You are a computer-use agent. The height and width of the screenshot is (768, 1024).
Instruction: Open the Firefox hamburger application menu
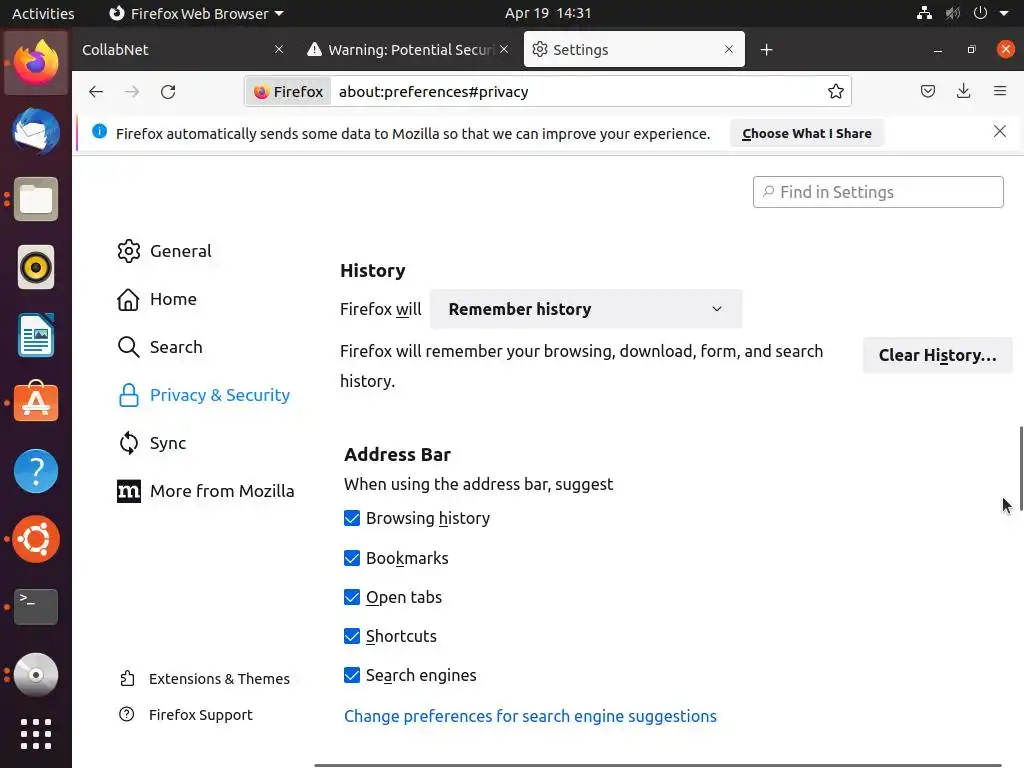[x=999, y=92]
